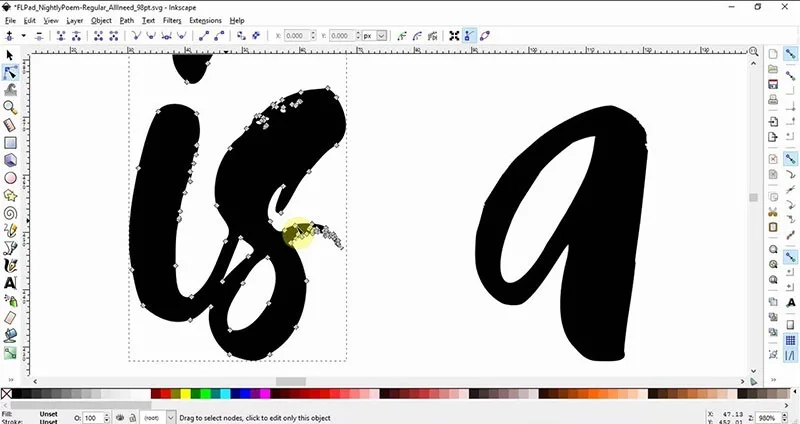Screen dimensions: 800x424
Task: Click Convert stroke to path button
Action: click(257, 36)
